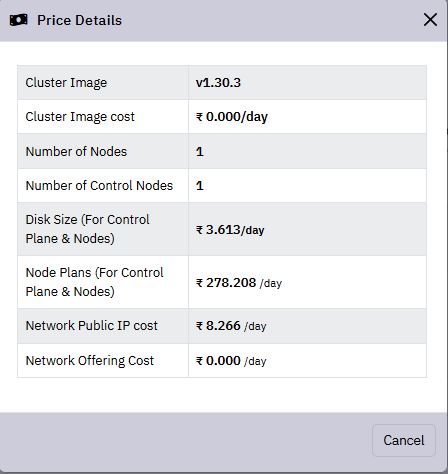Select the Node Plans row label
Screen dimensions: 448x474
pyautogui.click(x=94, y=282)
